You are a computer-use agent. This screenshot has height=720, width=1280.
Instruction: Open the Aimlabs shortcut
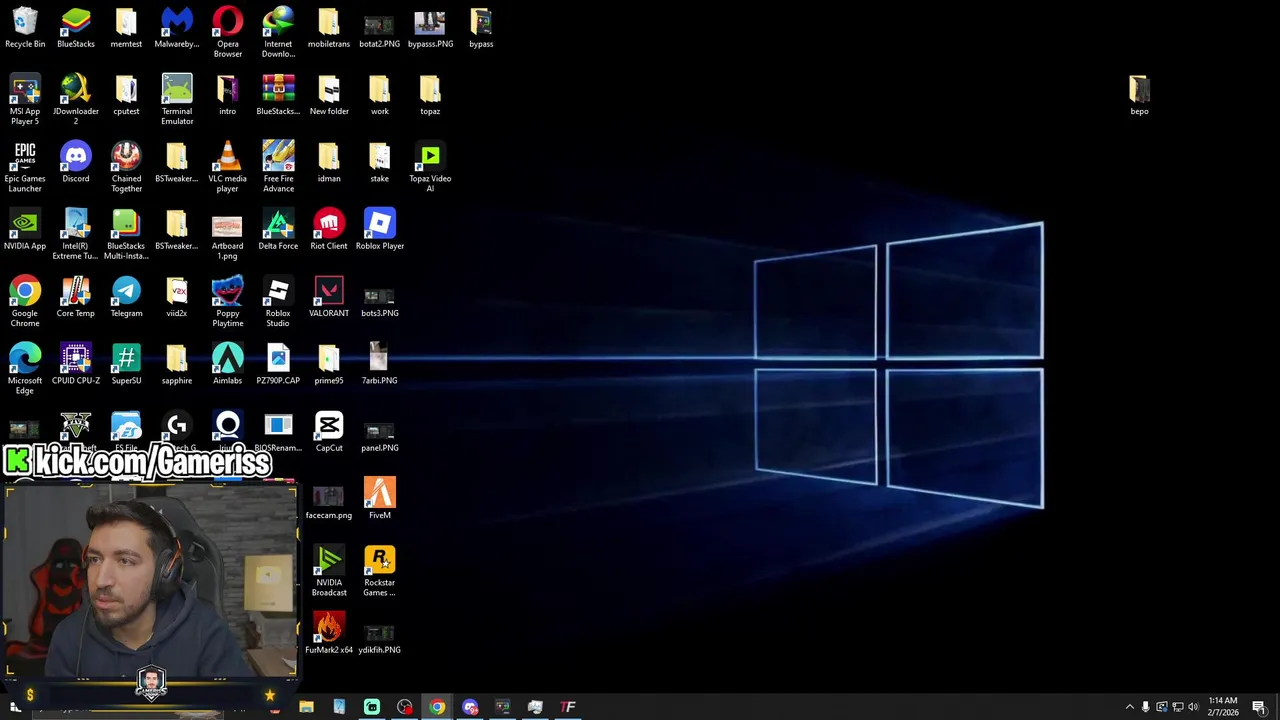(x=227, y=363)
